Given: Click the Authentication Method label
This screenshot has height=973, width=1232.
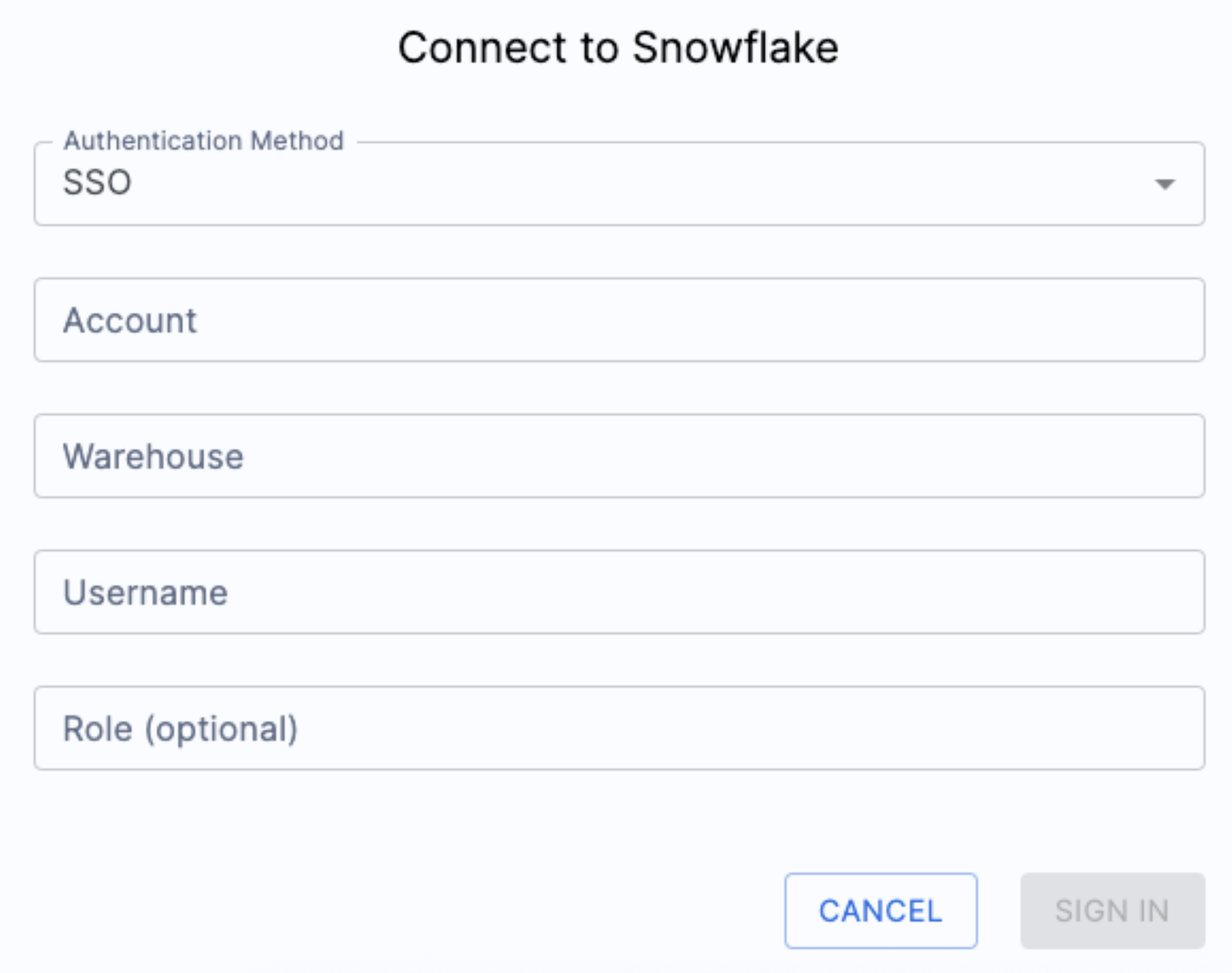Looking at the screenshot, I should (204, 140).
